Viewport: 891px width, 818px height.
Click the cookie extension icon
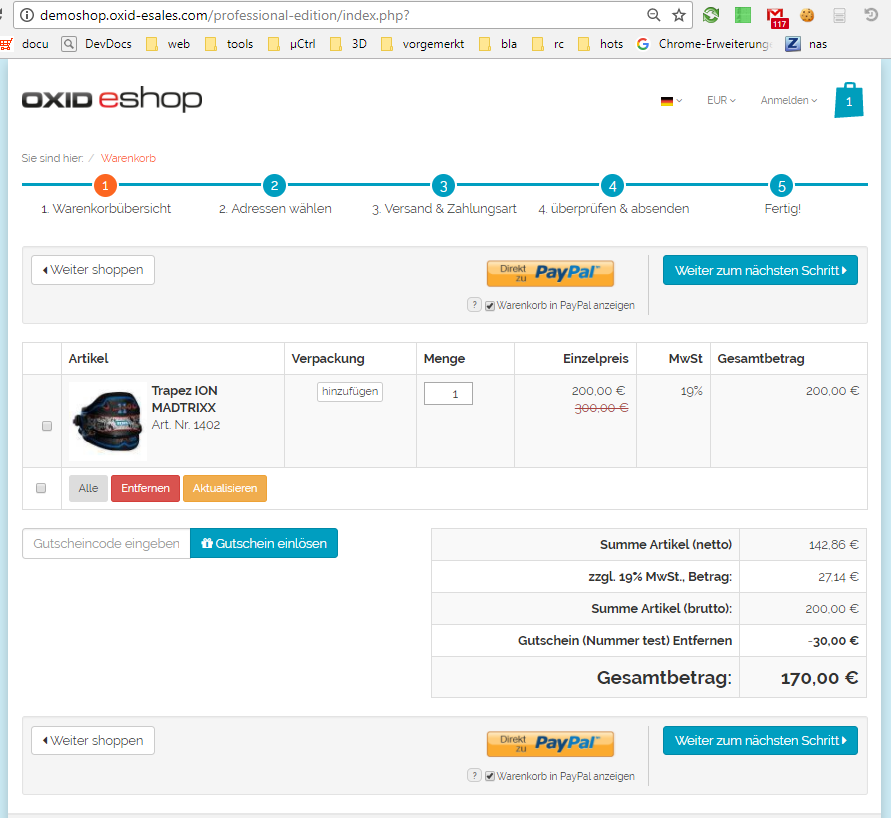click(x=807, y=16)
